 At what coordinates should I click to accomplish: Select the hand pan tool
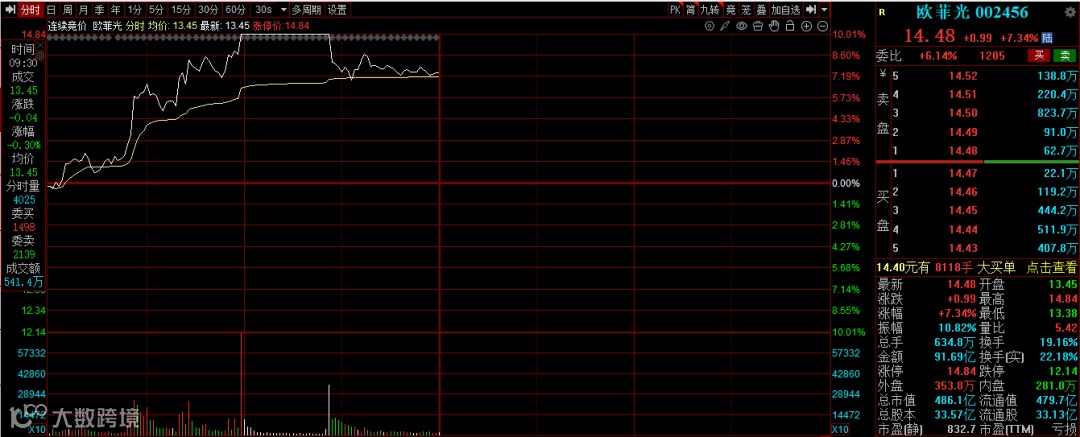[773, 26]
